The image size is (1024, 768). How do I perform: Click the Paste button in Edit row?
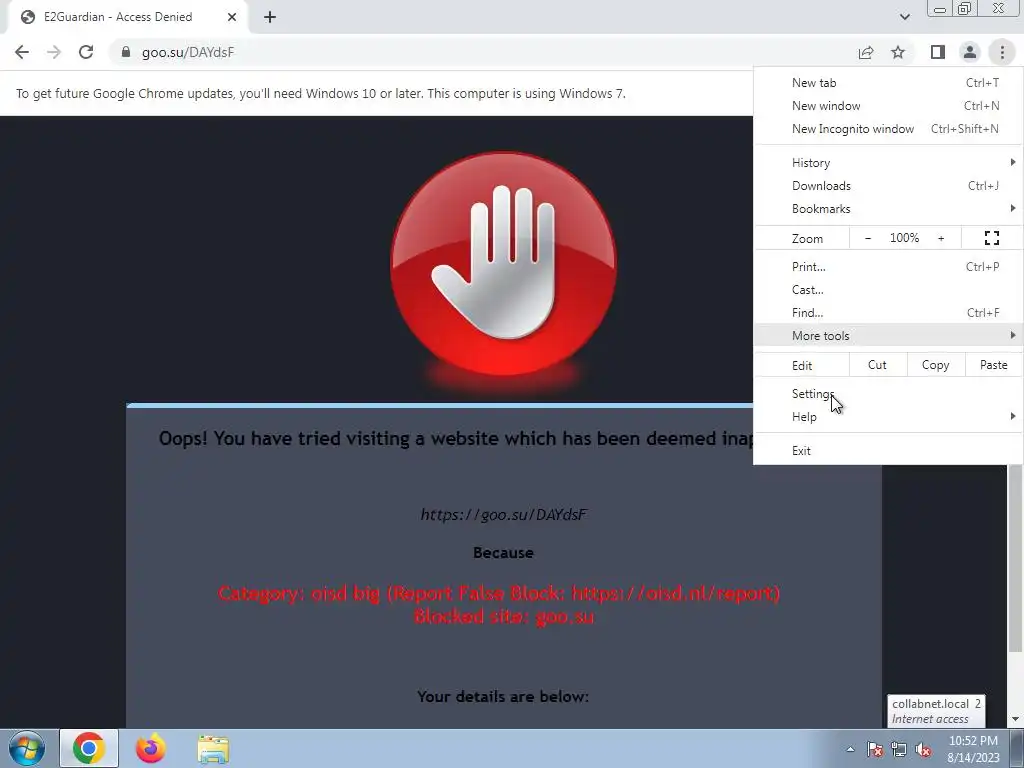pos(993,365)
